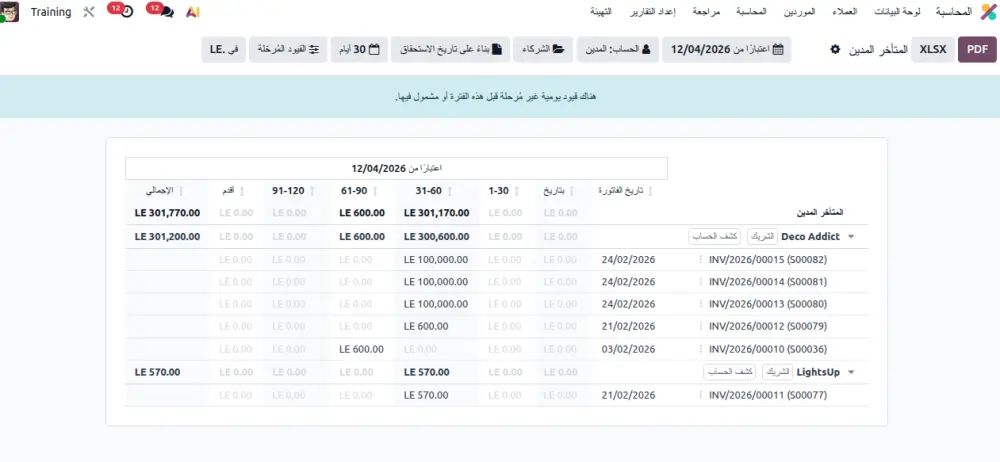Viewport: 1000px width, 462px height.
Task: Click the three-dot menu for INV/2026/00012
Action: tap(700, 327)
